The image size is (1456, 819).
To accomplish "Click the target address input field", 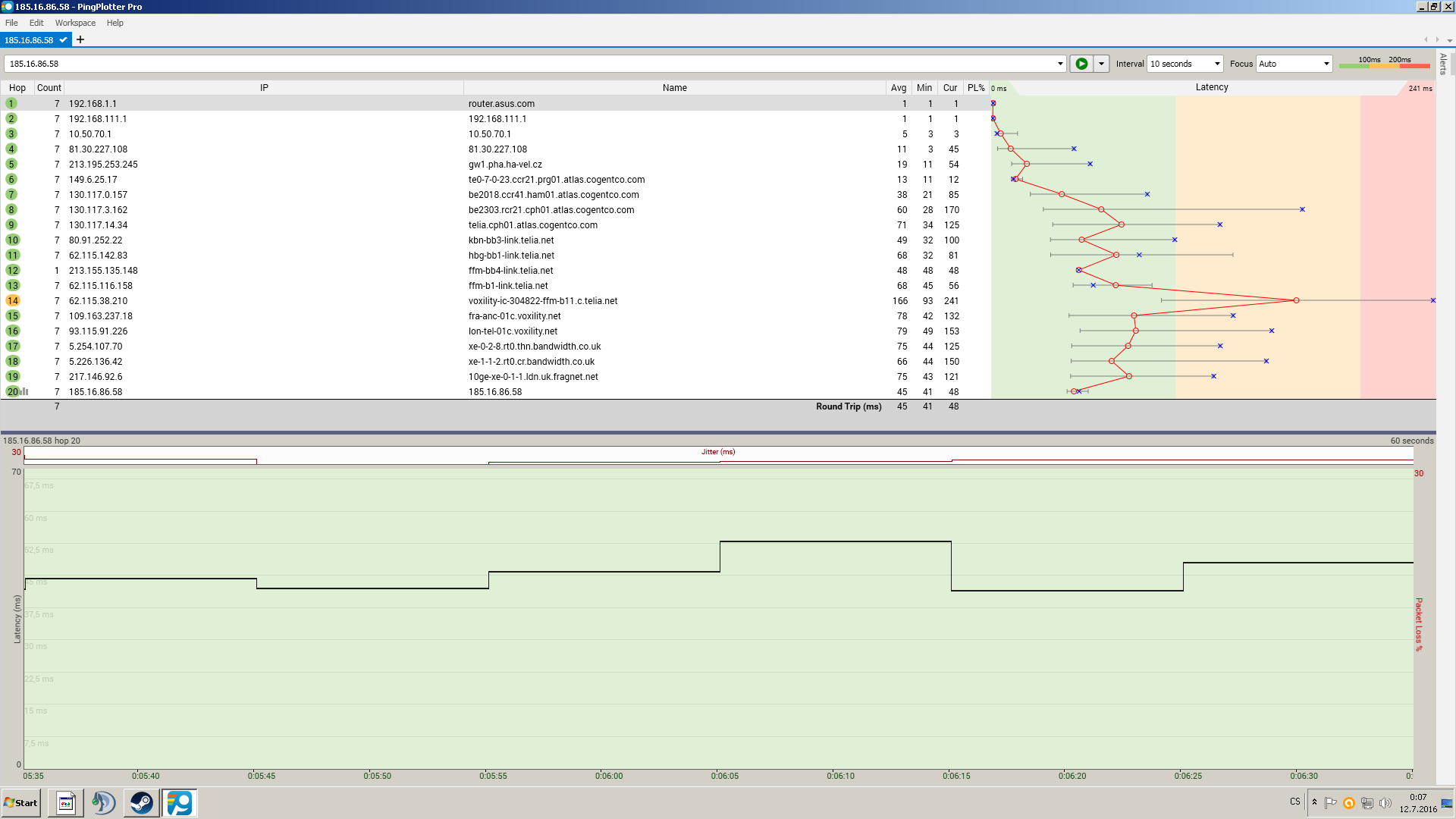I will point(531,64).
